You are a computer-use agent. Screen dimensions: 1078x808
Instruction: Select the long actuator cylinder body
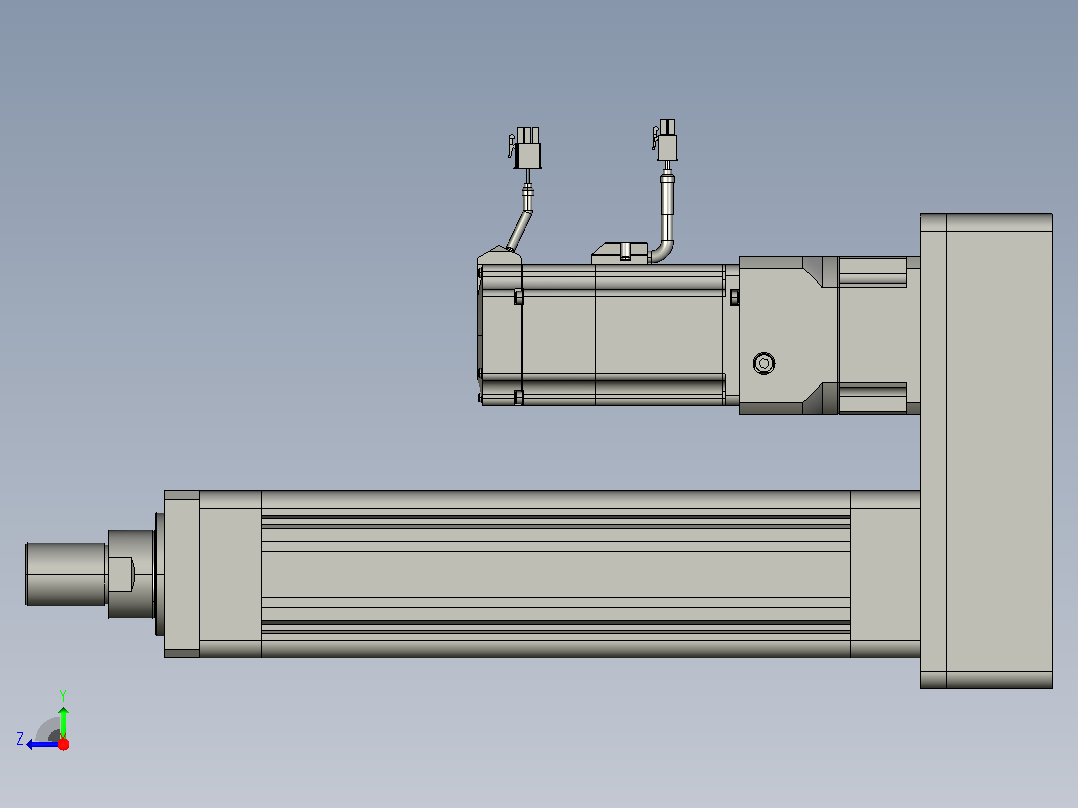[556, 574]
